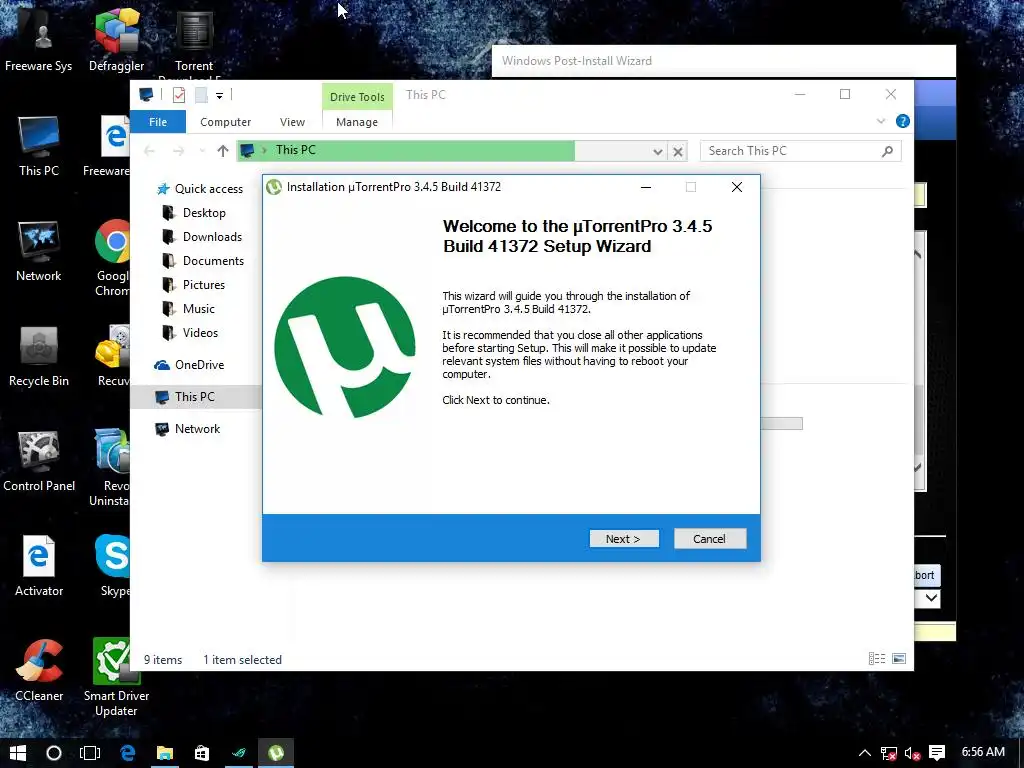Switch to the Computer ribbon tab
1024x768 pixels.
(225, 122)
